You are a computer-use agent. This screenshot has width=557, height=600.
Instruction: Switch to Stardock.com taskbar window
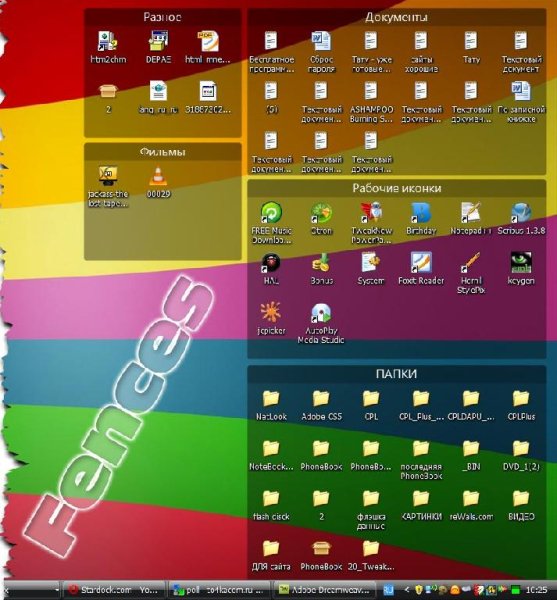tap(114, 590)
